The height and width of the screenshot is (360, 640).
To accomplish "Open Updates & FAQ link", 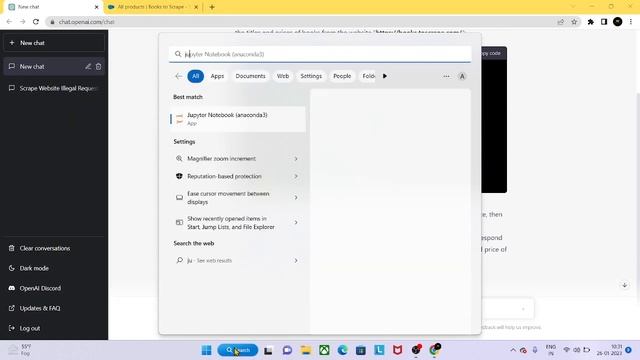I will (x=54, y=308).
